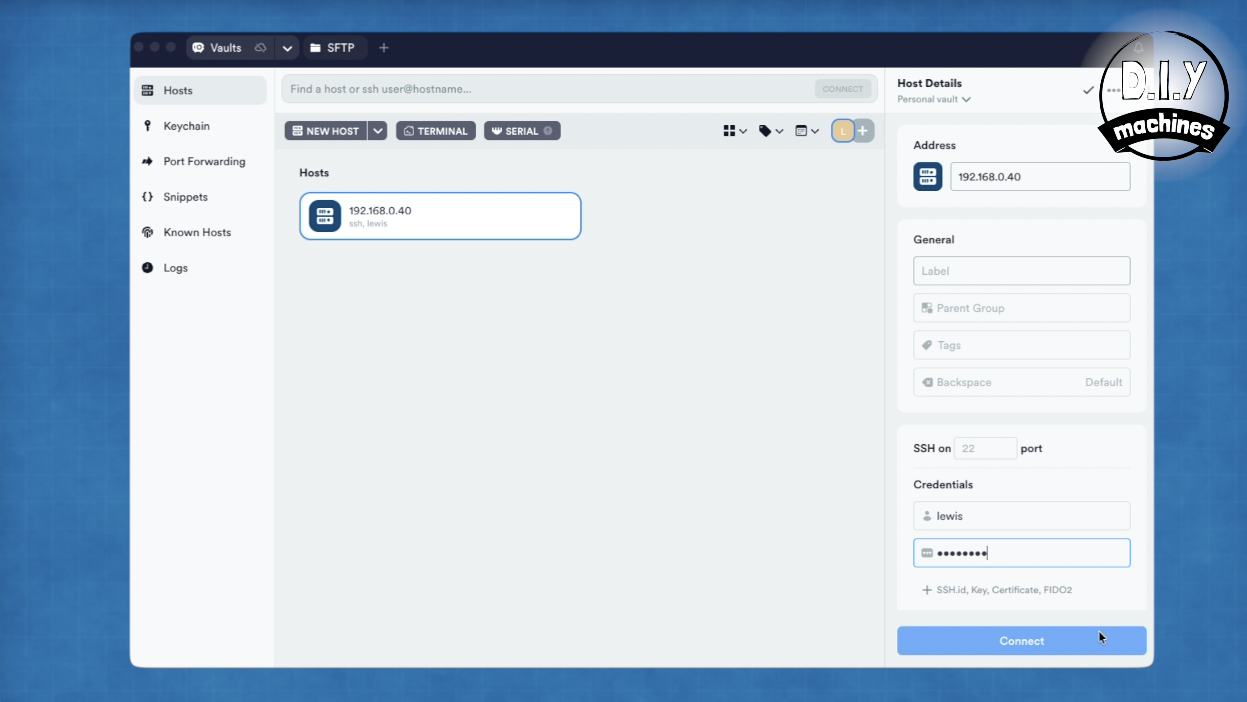Click the NEW HOST button
Viewport: 1247px width, 702px height.
tap(326, 131)
